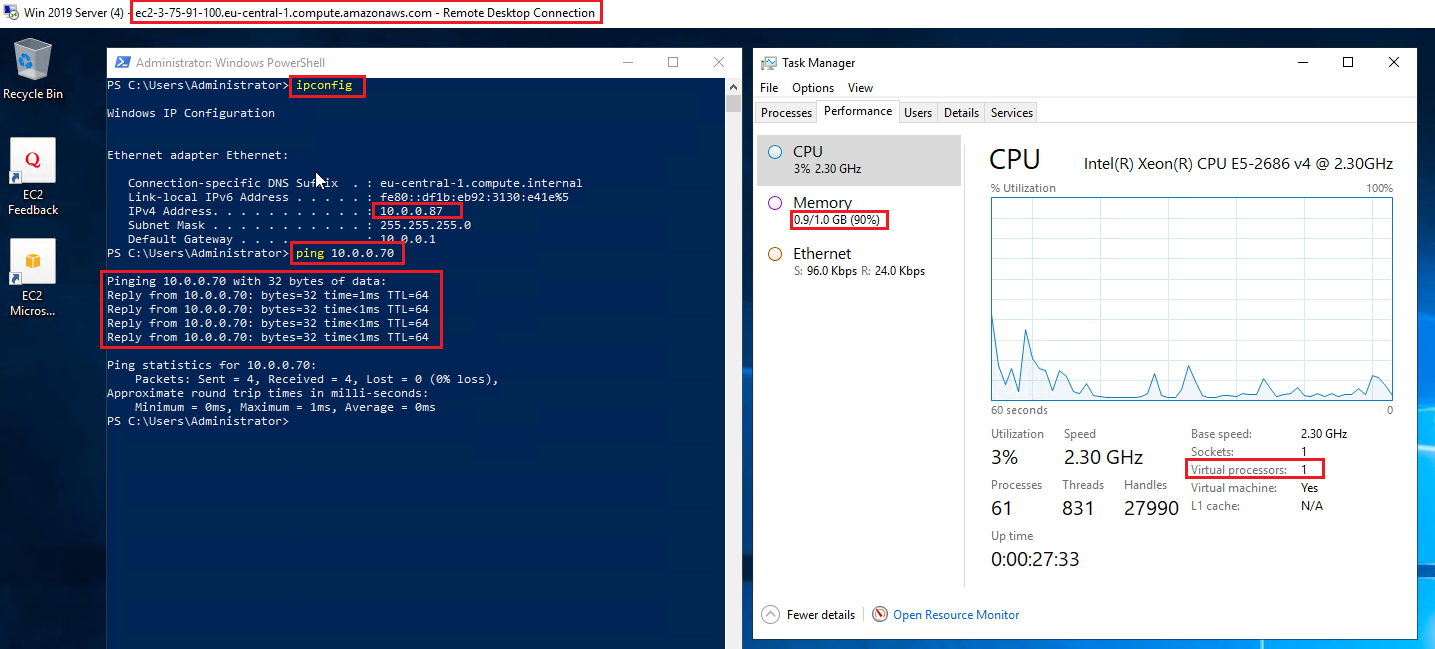Image resolution: width=1435 pixels, height=649 pixels.
Task: Open the Options menu in Task Manager
Action: point(813,88)
